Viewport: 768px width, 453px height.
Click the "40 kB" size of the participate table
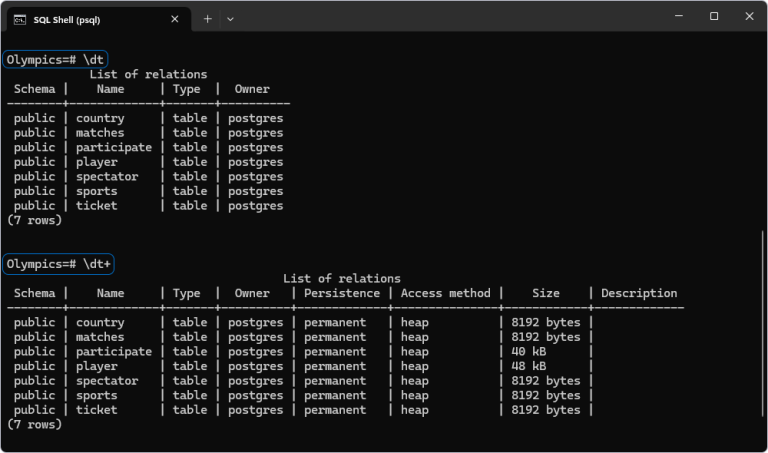pos(529,351)
